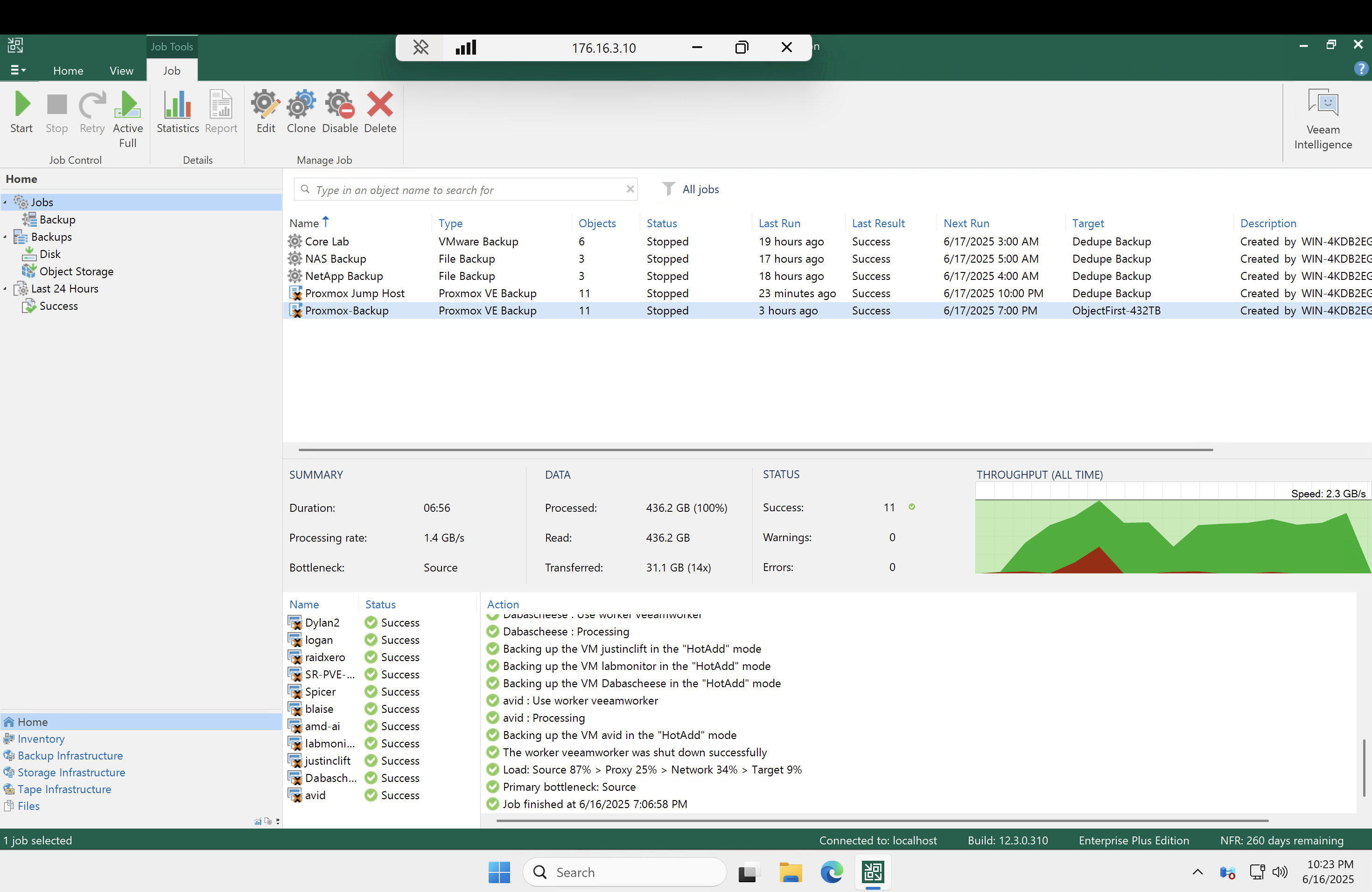Open Veeam Intelligence assistant
This screenshot has width=1372, height=892.
pyautogui.click(x=1323, y=119)
